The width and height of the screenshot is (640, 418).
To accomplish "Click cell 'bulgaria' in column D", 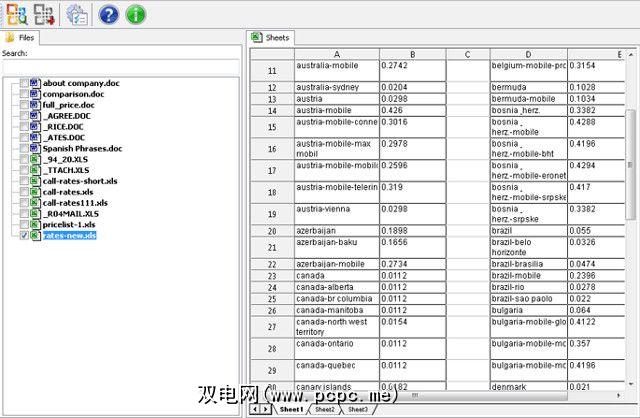I will tap(529, 310).
